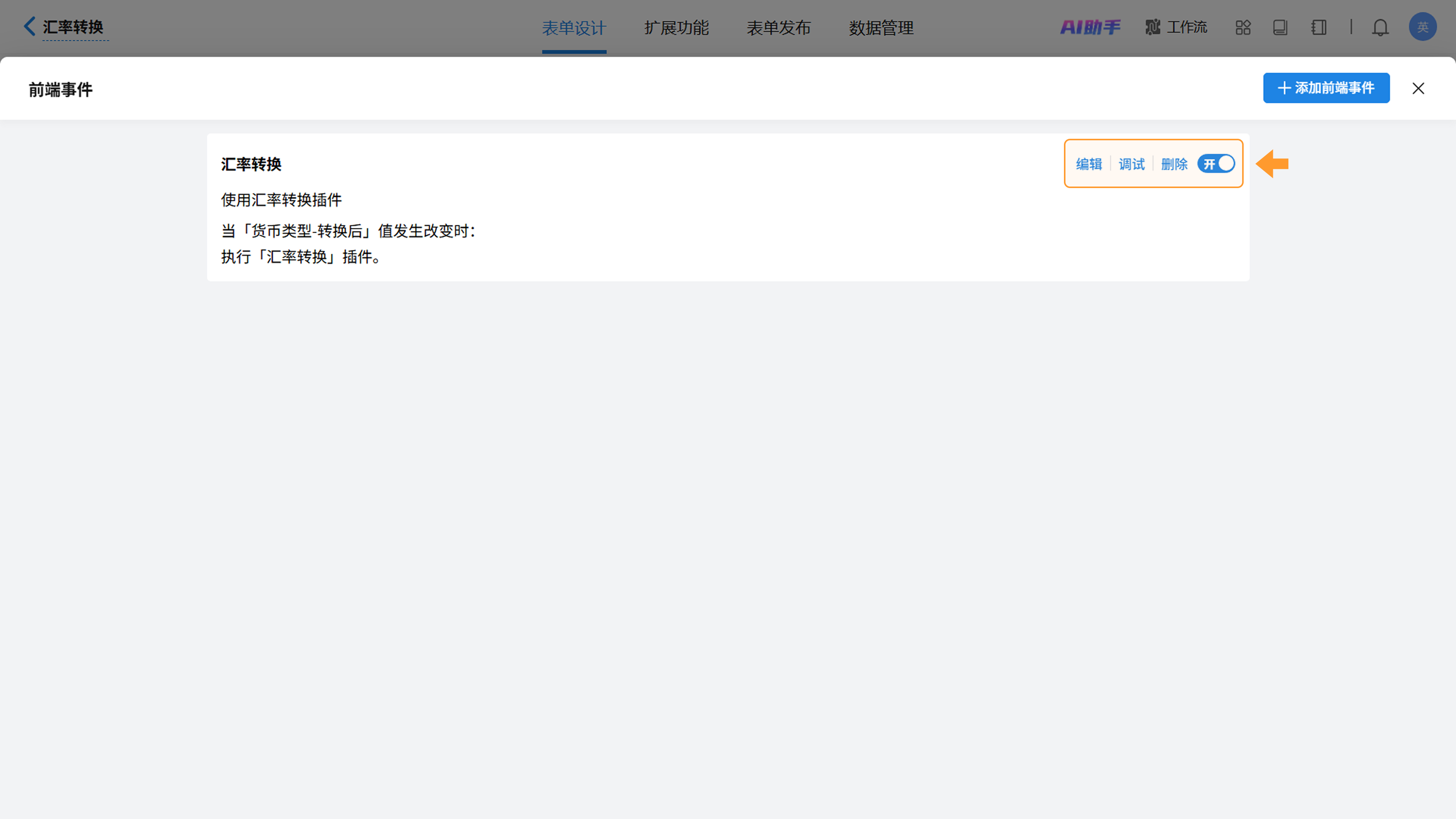Image resolution: width=1456 pixels, height=819 pixels.
Task: Click the 当「货币类型-转换后」值发生改变时 line
Action: 348,231
